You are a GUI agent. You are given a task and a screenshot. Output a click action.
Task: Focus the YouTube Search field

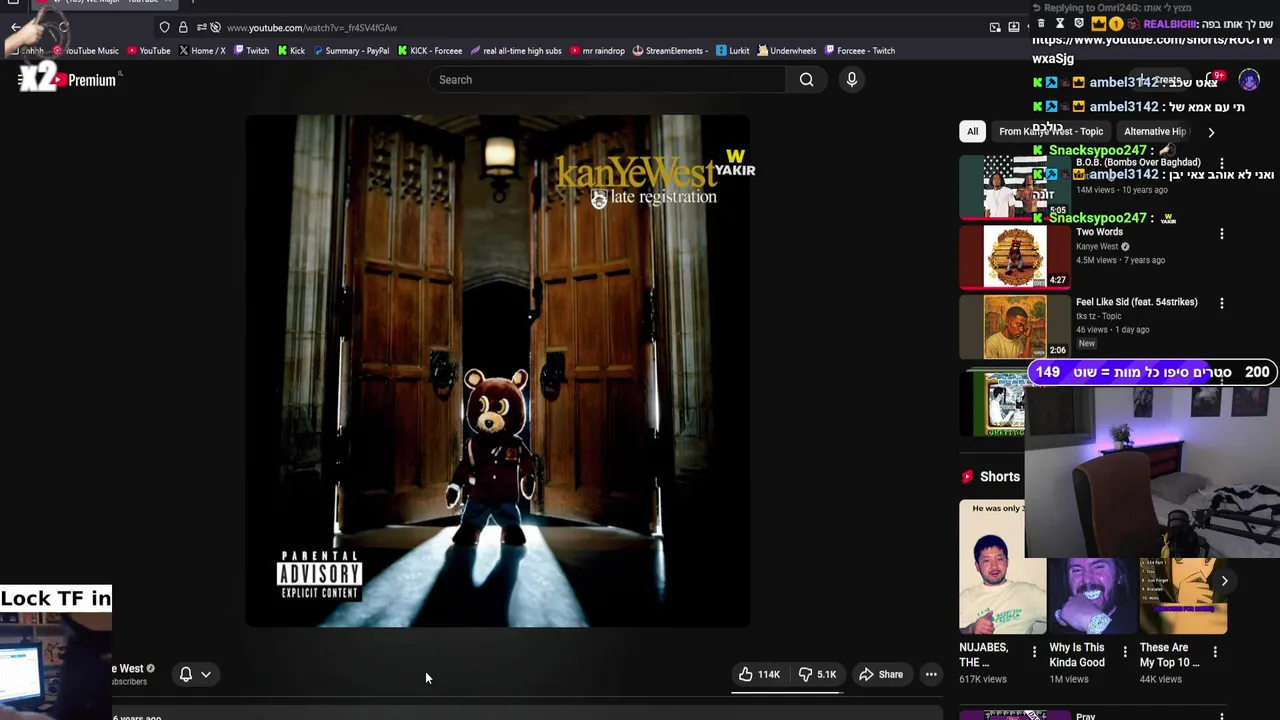click(607, 80)
